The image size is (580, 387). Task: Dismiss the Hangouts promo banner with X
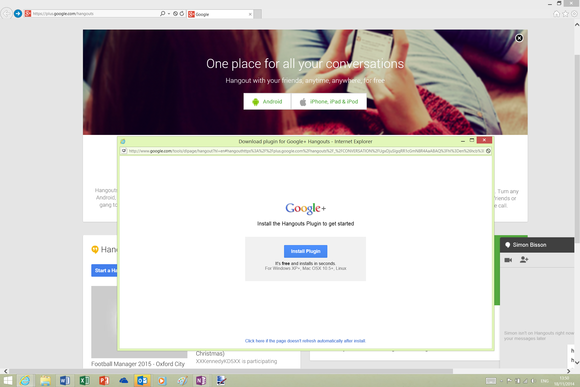tap(519, 38)
